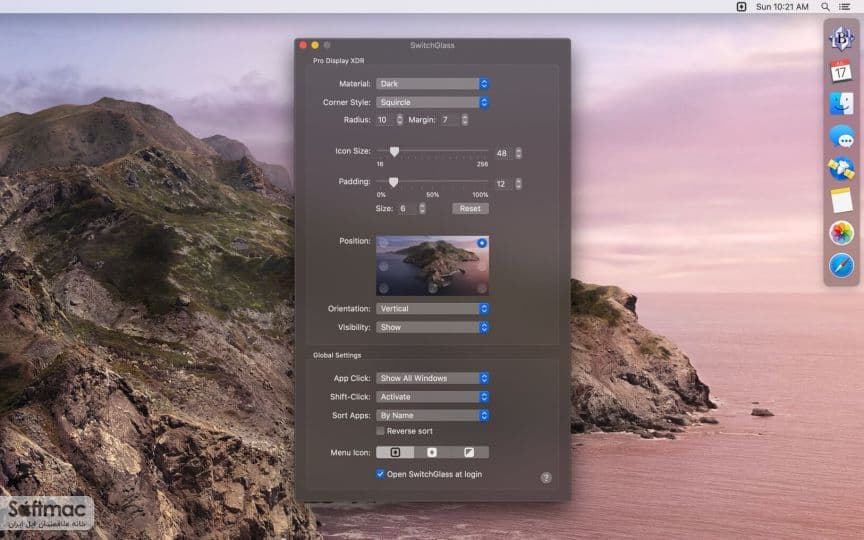Switch to Notes in the side dock

click(x=841, y=201)
